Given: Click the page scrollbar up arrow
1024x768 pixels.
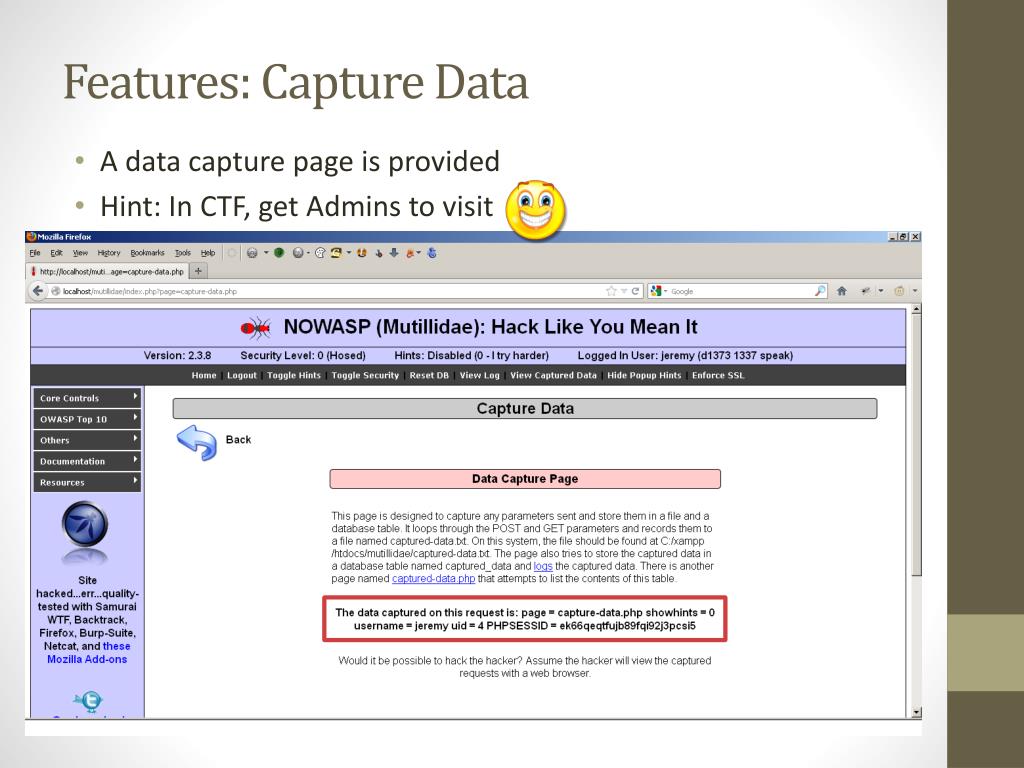Looking at the screenshot, I should pos(916,308).
